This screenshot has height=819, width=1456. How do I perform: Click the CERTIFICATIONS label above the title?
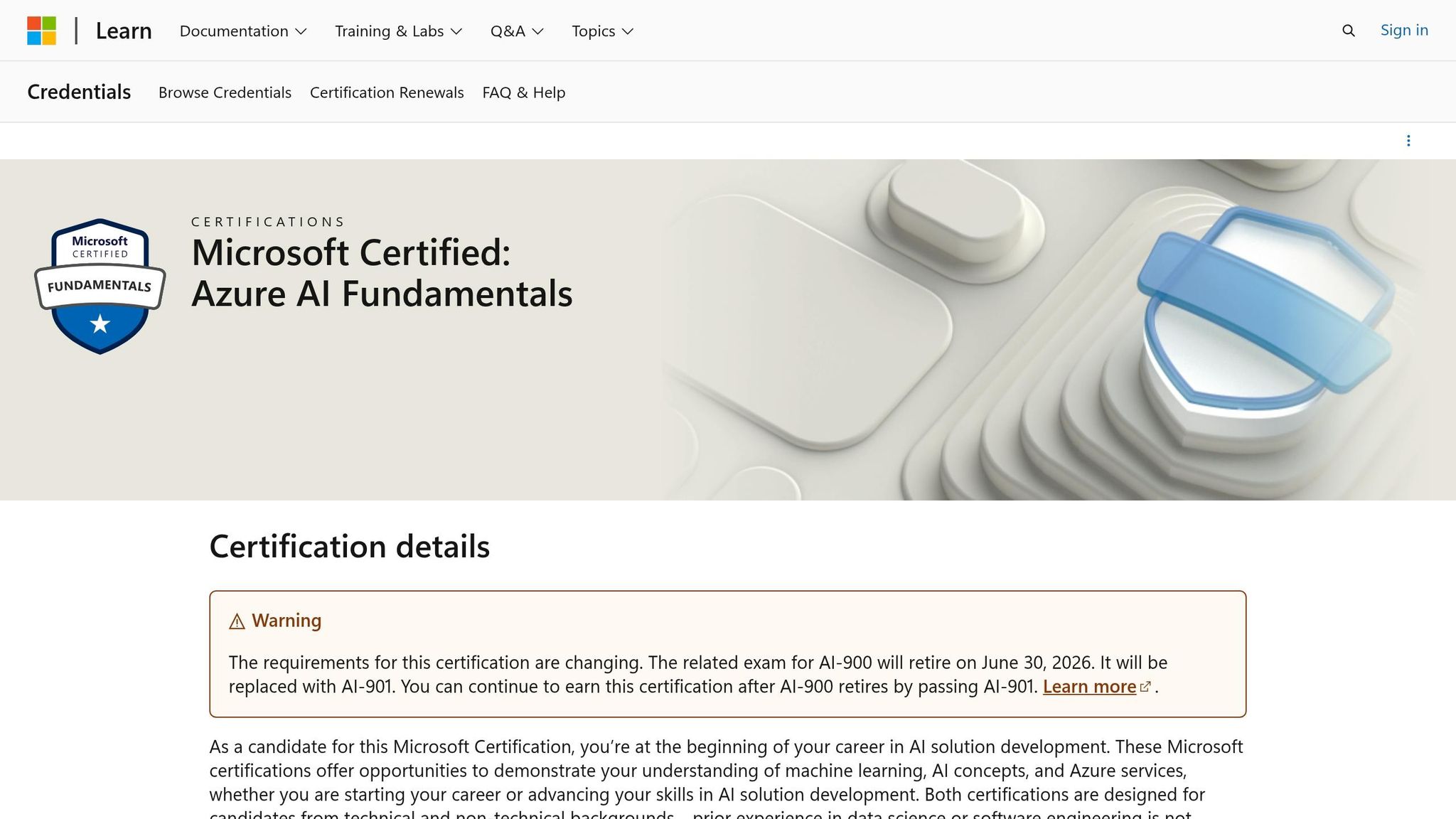[x=268, y=222]
